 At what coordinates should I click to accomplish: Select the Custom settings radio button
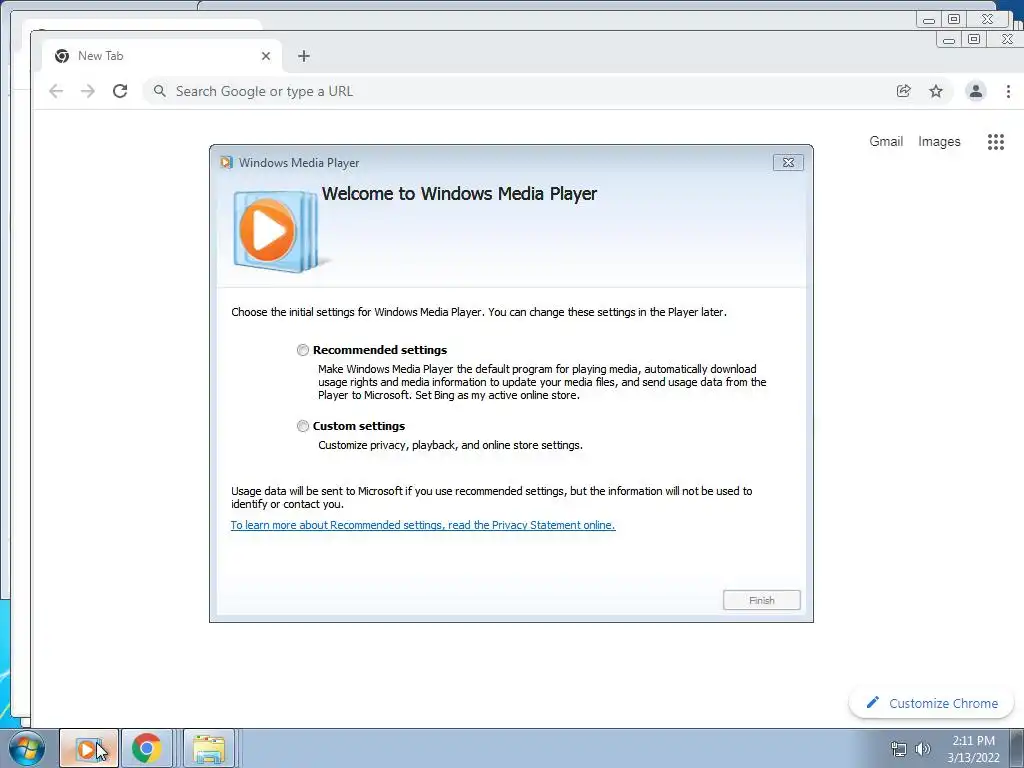(302, 426)
